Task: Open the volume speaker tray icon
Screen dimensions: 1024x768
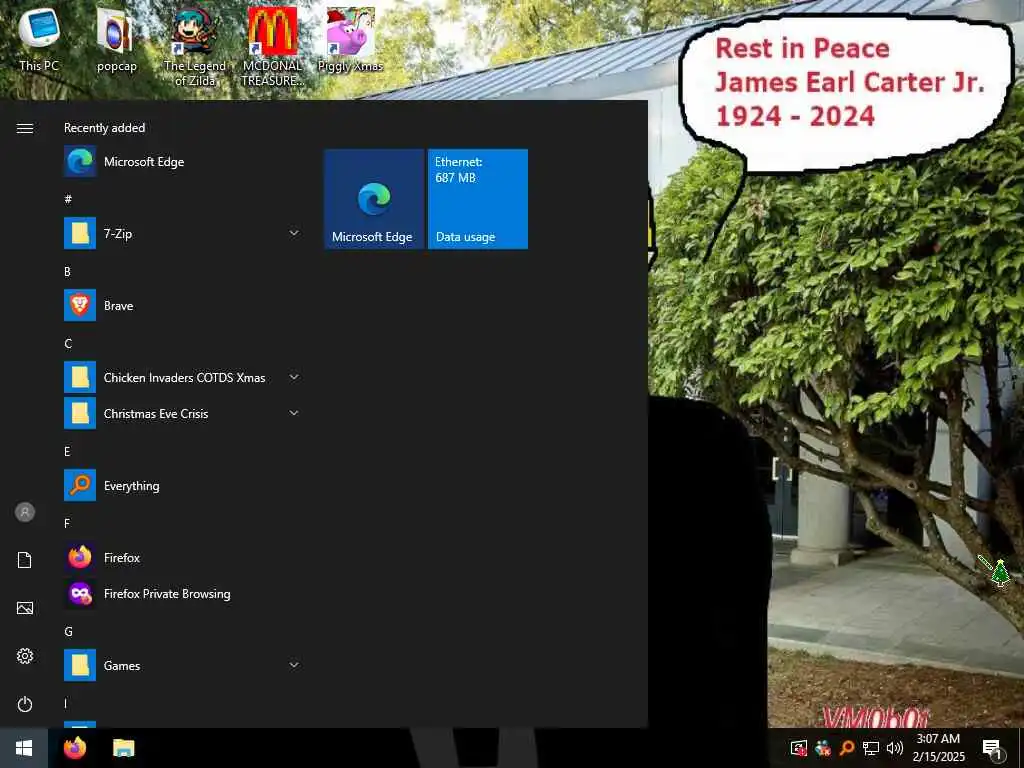Action: click(x=895, y=748)
